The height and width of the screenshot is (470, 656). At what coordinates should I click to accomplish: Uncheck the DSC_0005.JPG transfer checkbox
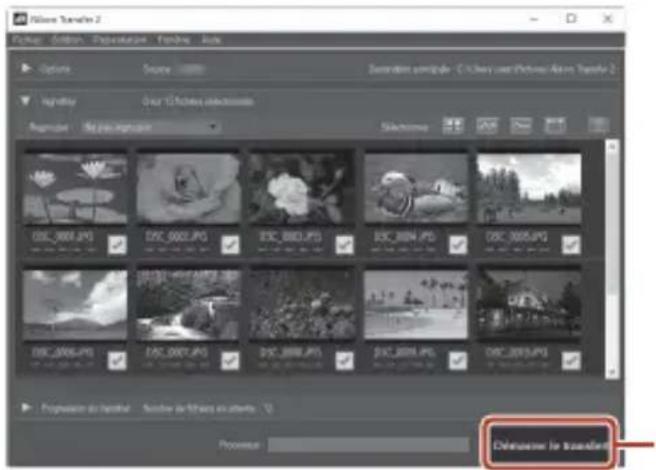571,245
